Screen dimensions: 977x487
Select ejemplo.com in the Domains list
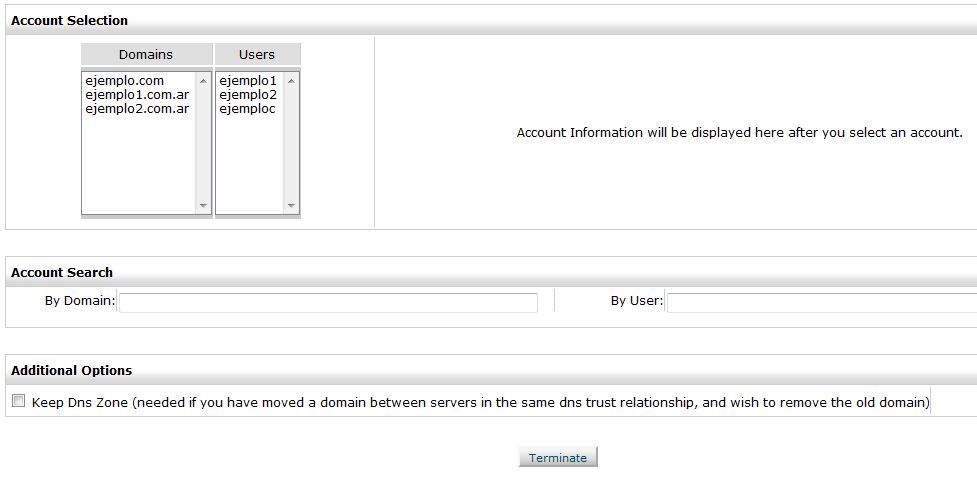tap(125, 81)
